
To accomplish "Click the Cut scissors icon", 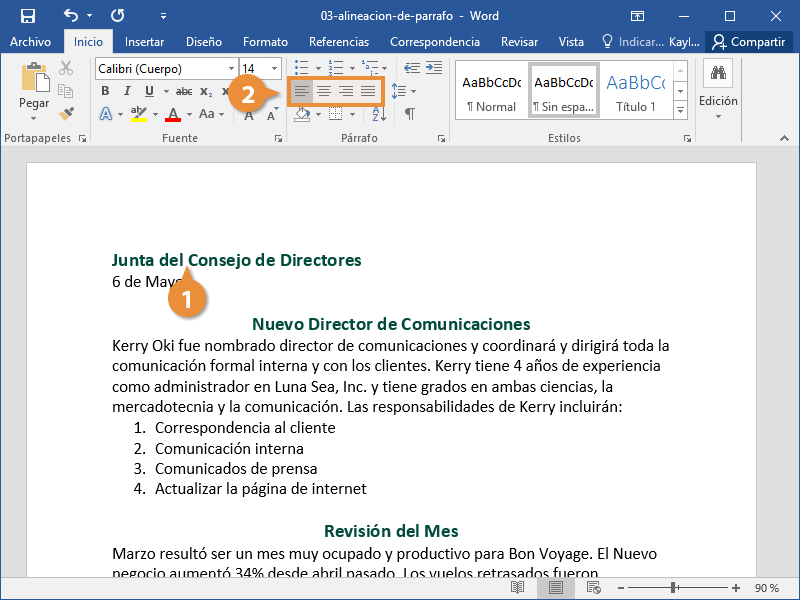I will pos(66,68).
